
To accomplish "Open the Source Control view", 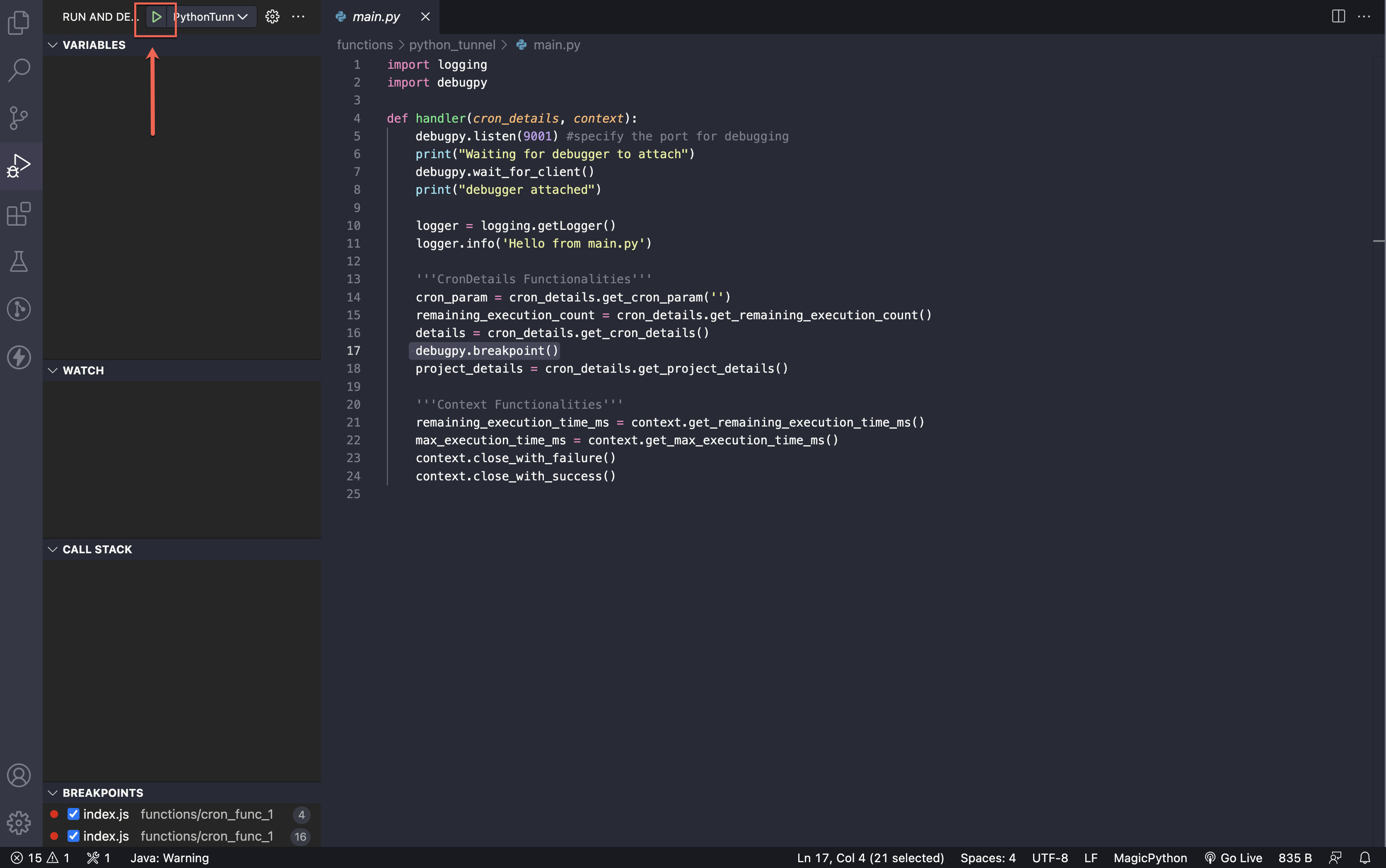I will [19, 118].
